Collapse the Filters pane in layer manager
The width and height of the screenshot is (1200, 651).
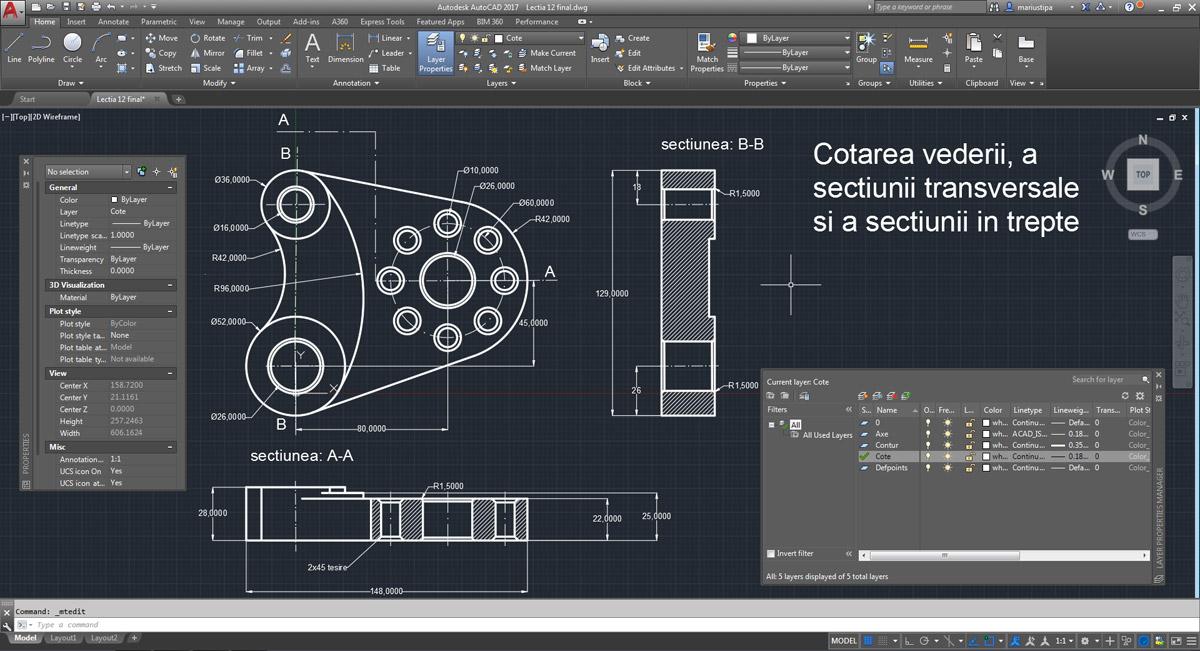(848, 410)
